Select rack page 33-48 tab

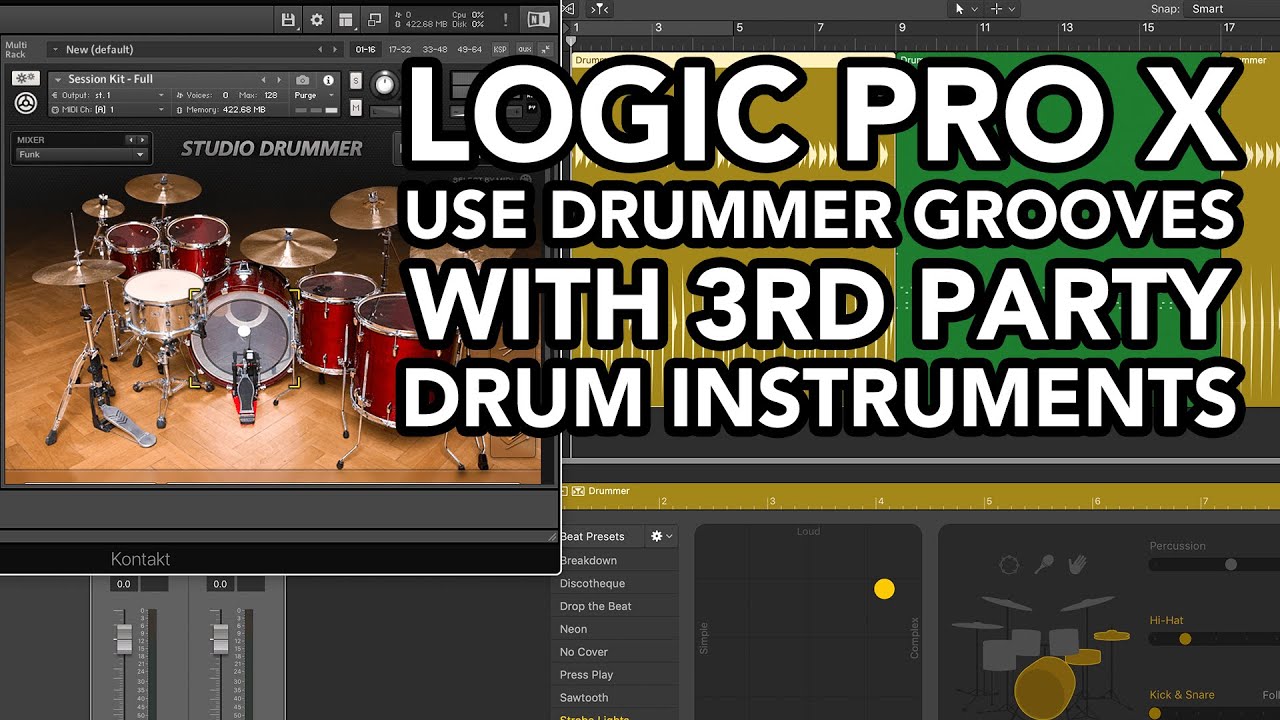[x=435, y=49]
